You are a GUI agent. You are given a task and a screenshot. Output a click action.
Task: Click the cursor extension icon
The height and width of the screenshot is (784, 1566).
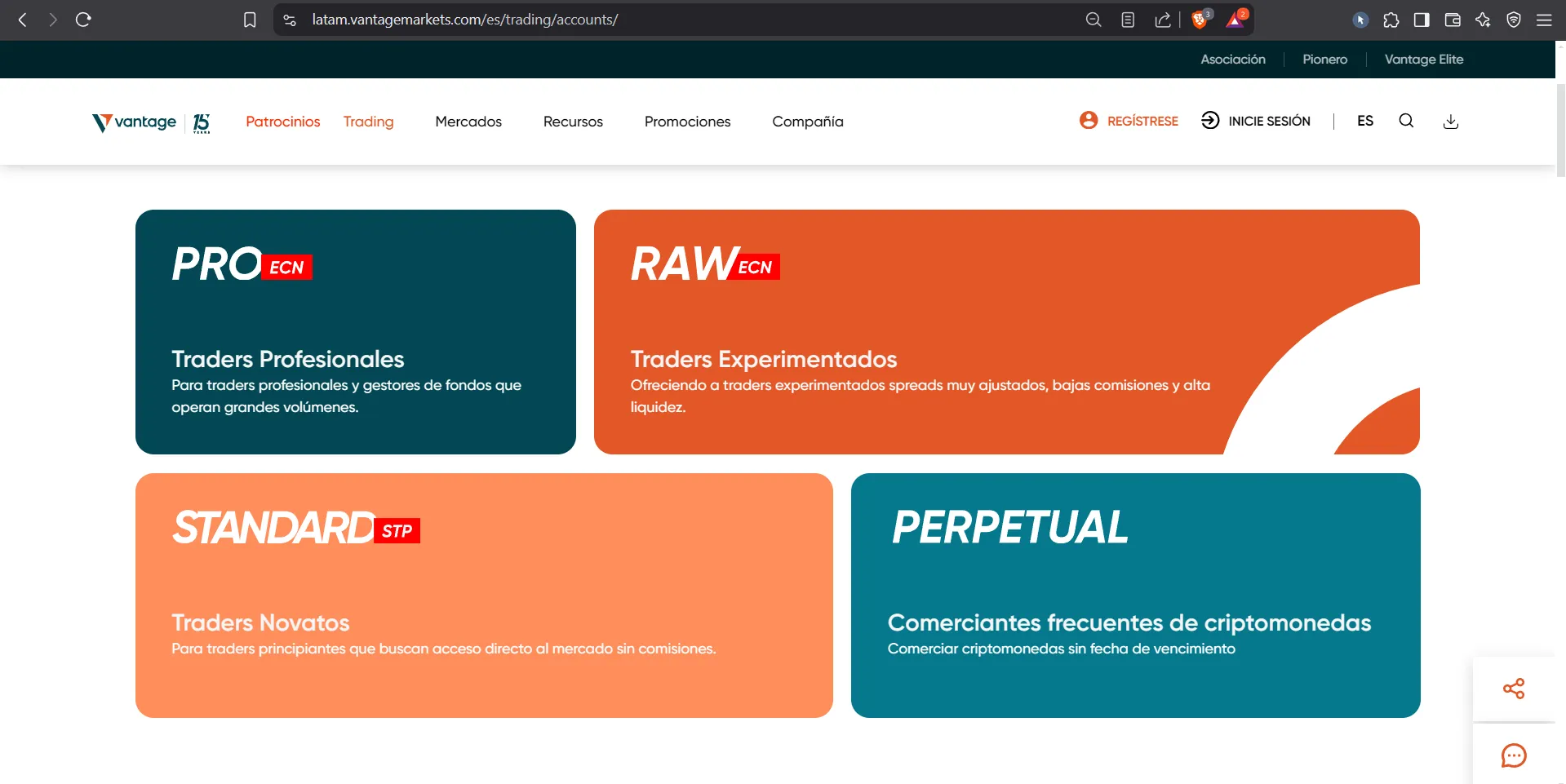tap(1360, 20)
